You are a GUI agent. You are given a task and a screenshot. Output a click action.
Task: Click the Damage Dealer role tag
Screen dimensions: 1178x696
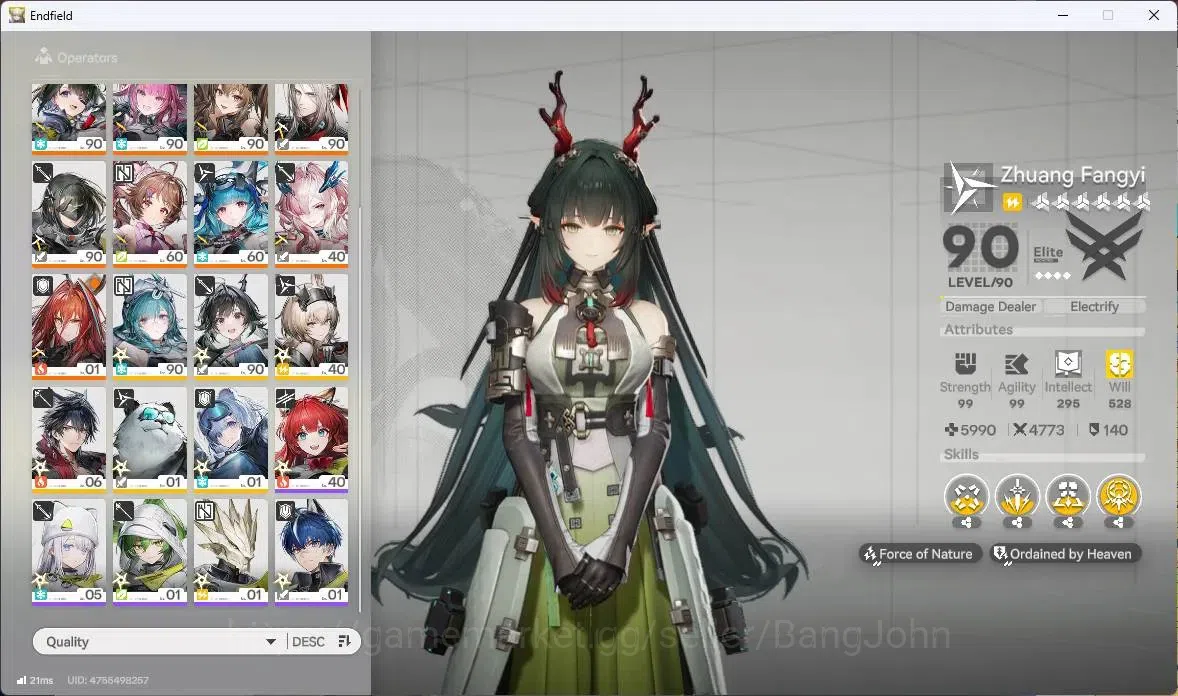tap(990, 307)
